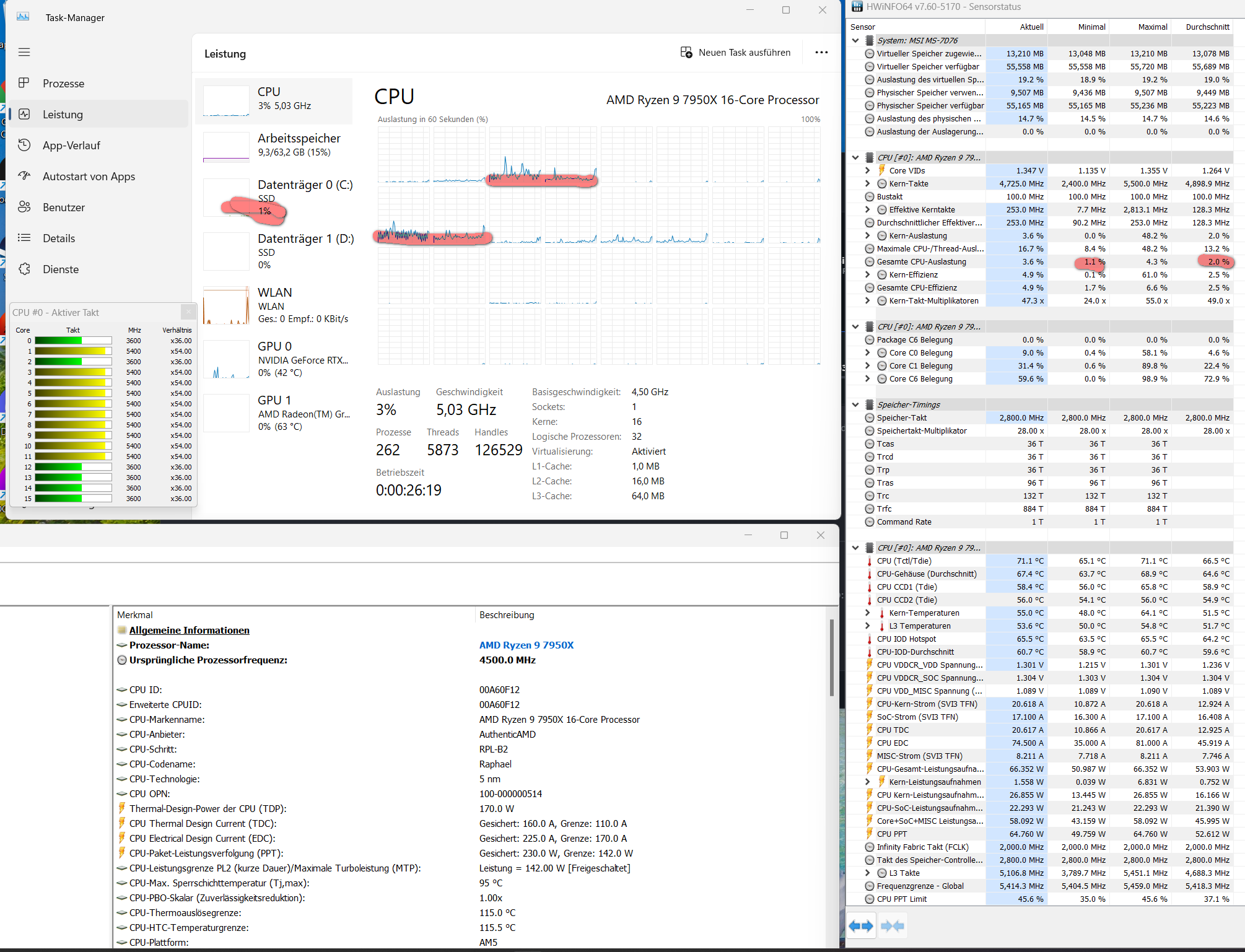Click the AMD Ryzen 9 7950X link
This screenshot has width=1245, height=952.
526,645
